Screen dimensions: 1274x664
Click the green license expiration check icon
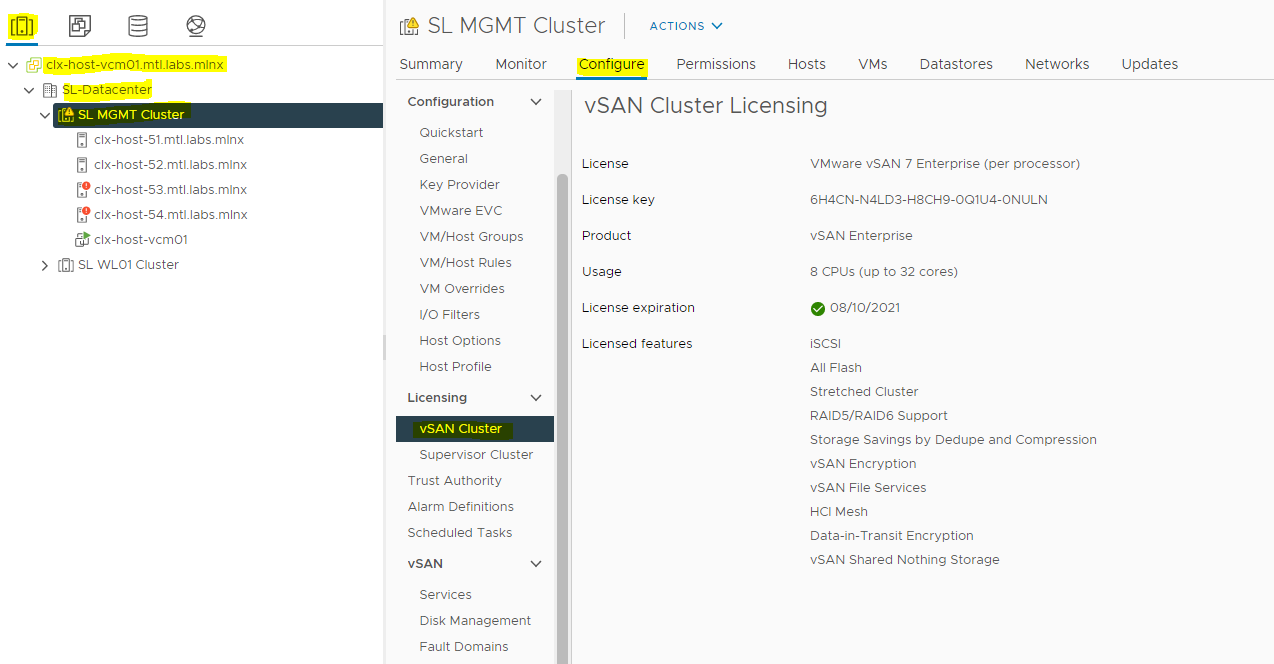click(818, 308)
